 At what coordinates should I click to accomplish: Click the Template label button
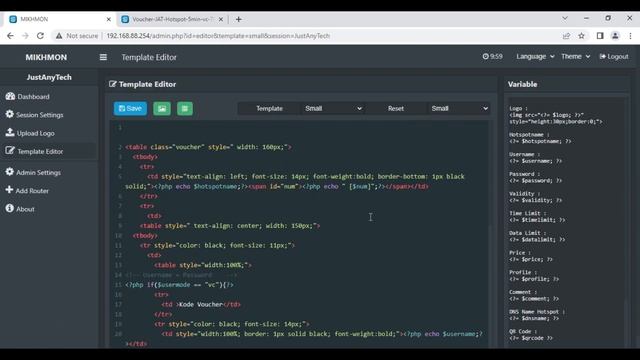(269, 109)
